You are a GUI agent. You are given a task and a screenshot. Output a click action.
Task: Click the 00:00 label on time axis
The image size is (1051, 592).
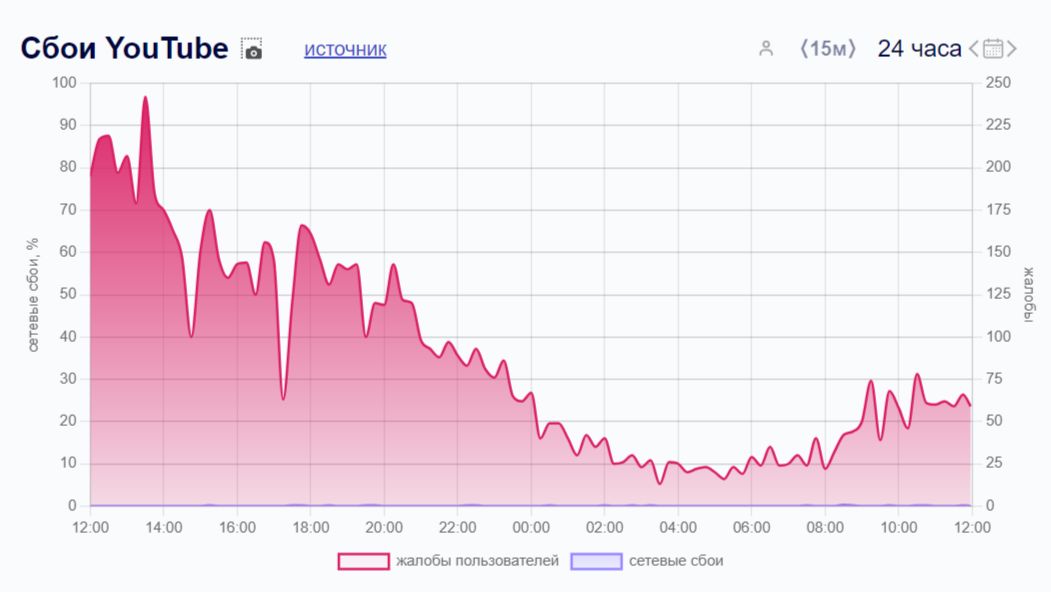point(531,527)
